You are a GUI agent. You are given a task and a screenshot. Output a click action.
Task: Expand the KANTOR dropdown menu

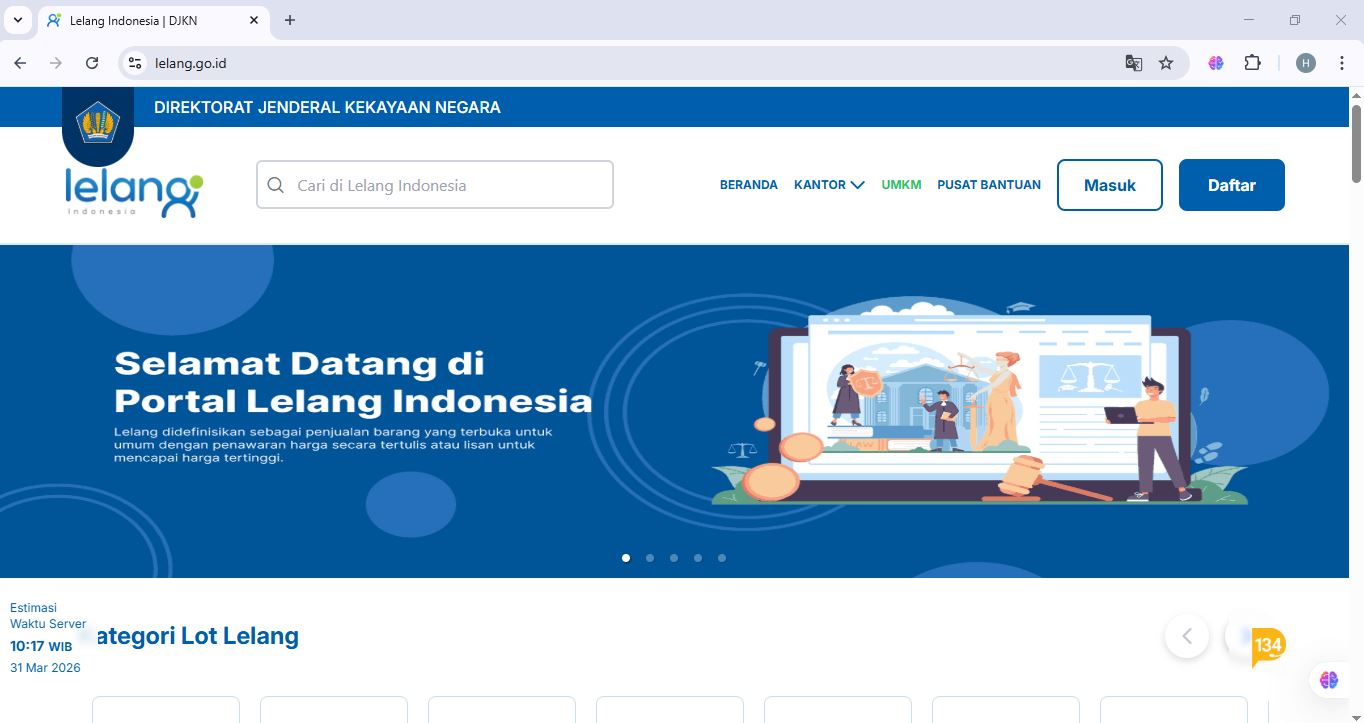point(829,184)
